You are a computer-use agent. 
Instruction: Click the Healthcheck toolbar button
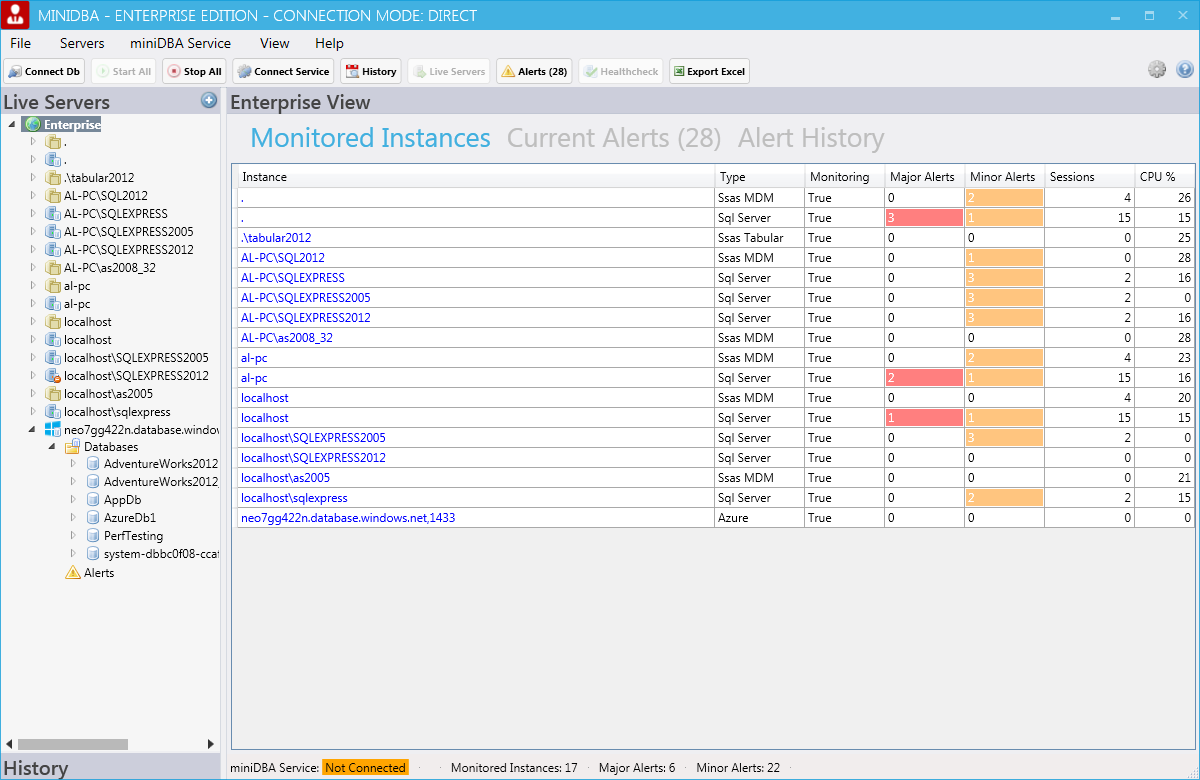[621, 72]
